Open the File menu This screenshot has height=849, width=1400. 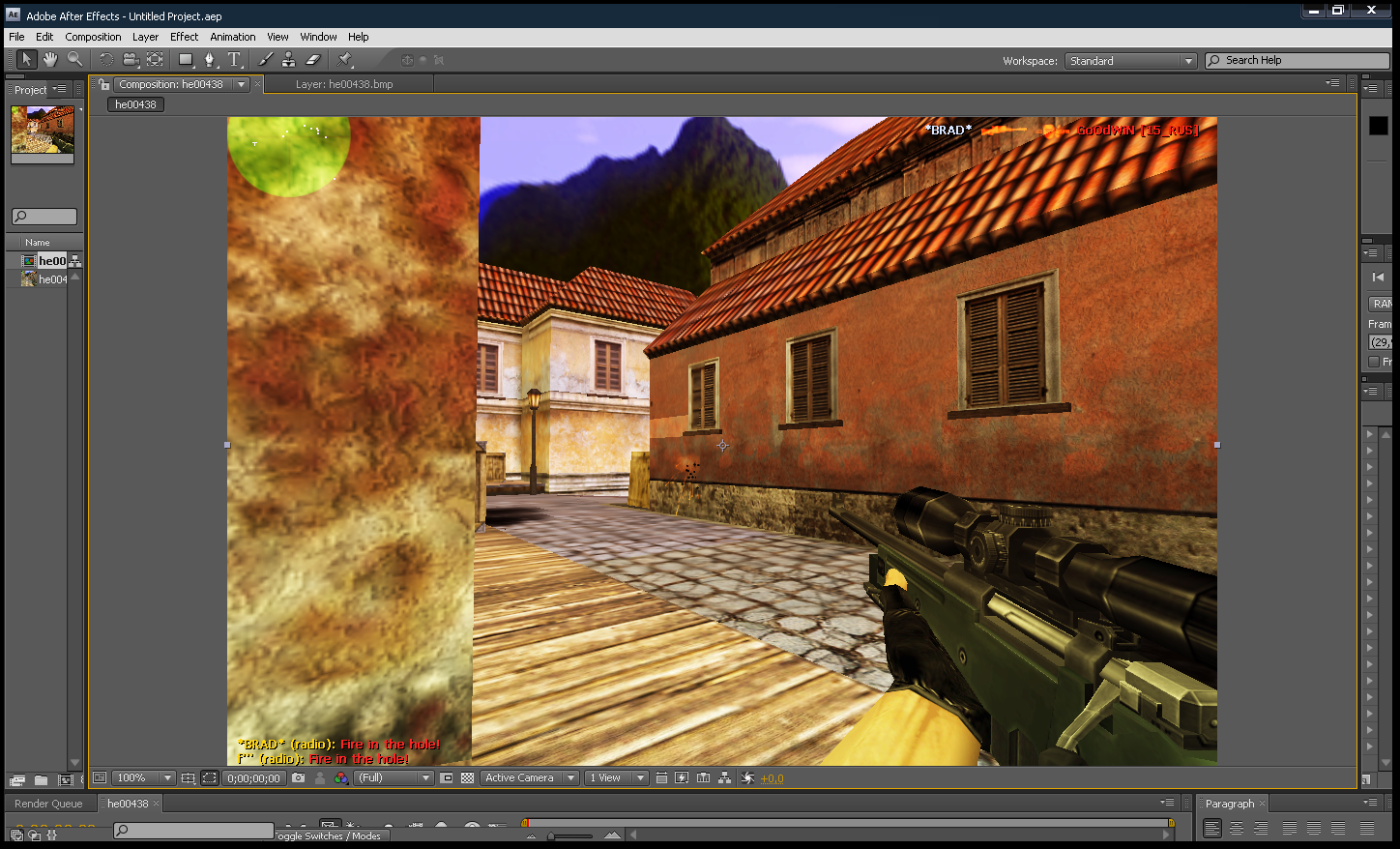point(16,37)
